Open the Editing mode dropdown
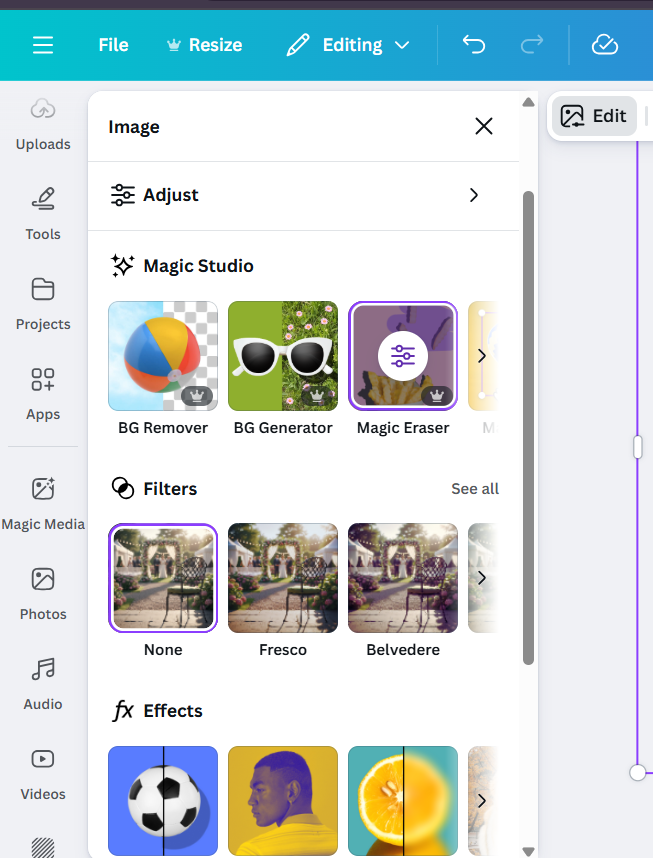 348,45
